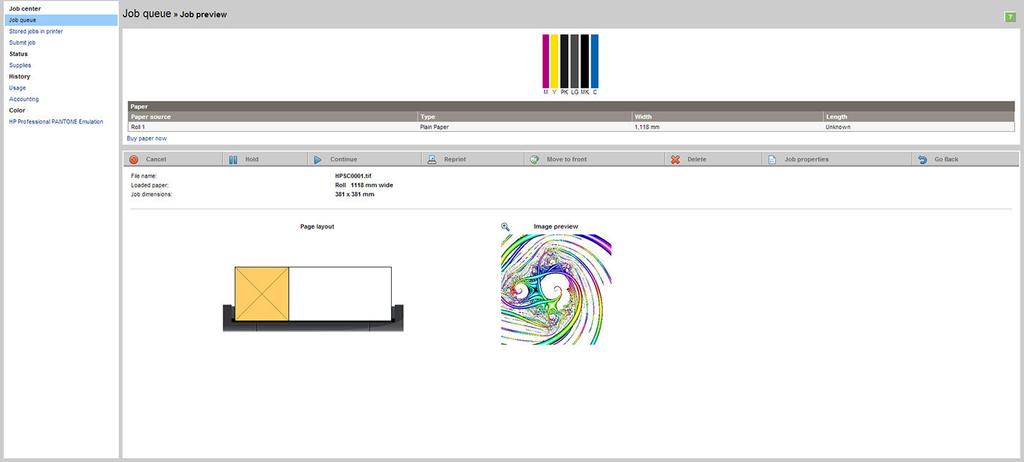Click the Hold pause icon
The height and width of the screenshot is (462, 1024).
pyautogui.click(x=233, y=159)
